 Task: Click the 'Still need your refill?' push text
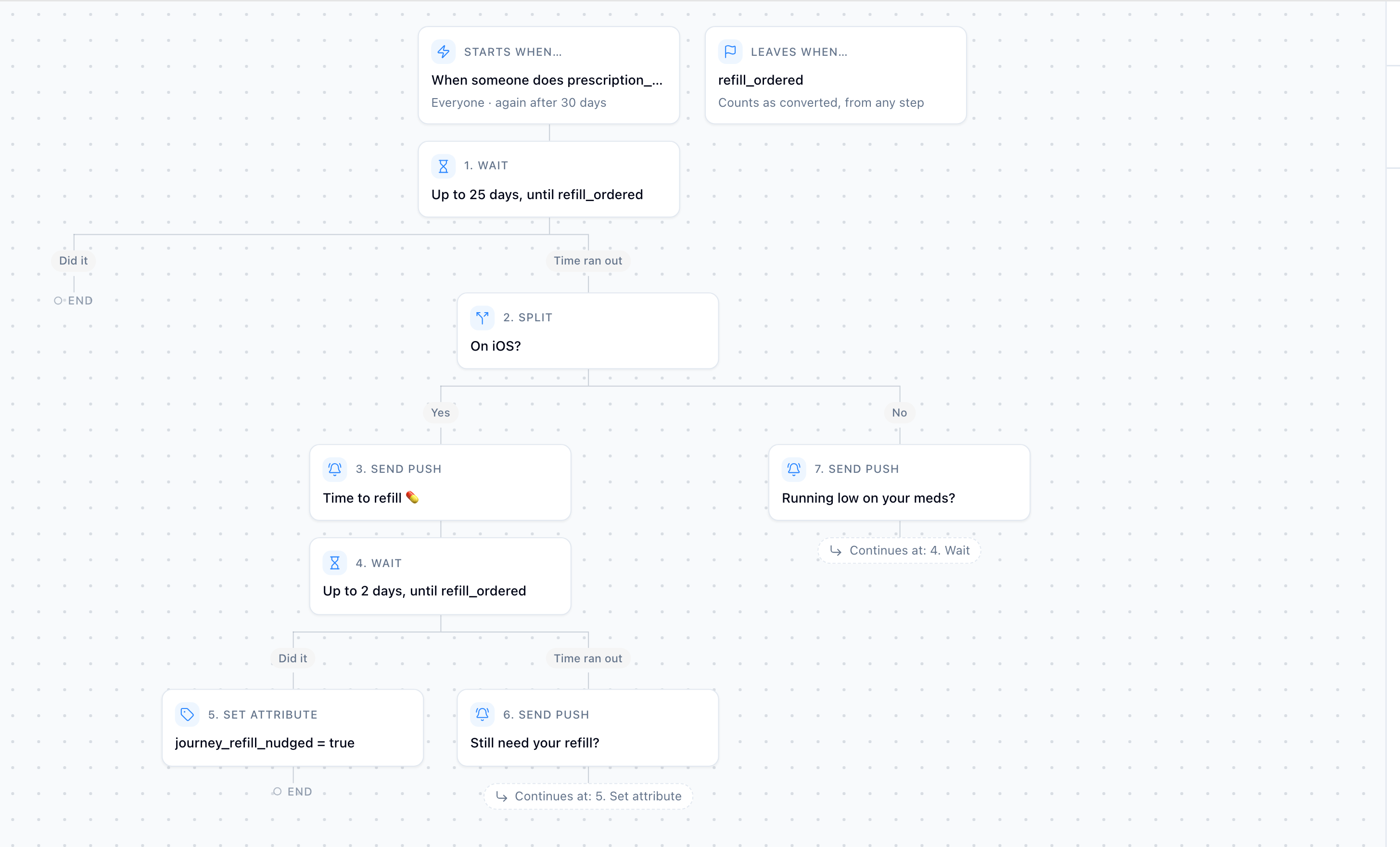(535, 743)
